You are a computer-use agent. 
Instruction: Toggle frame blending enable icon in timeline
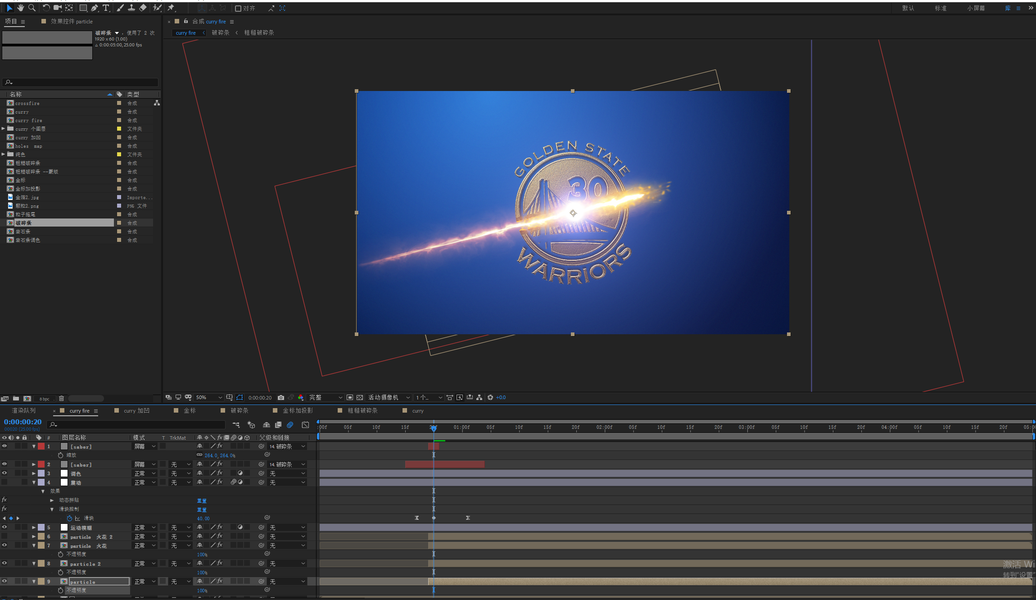[278, 425]
